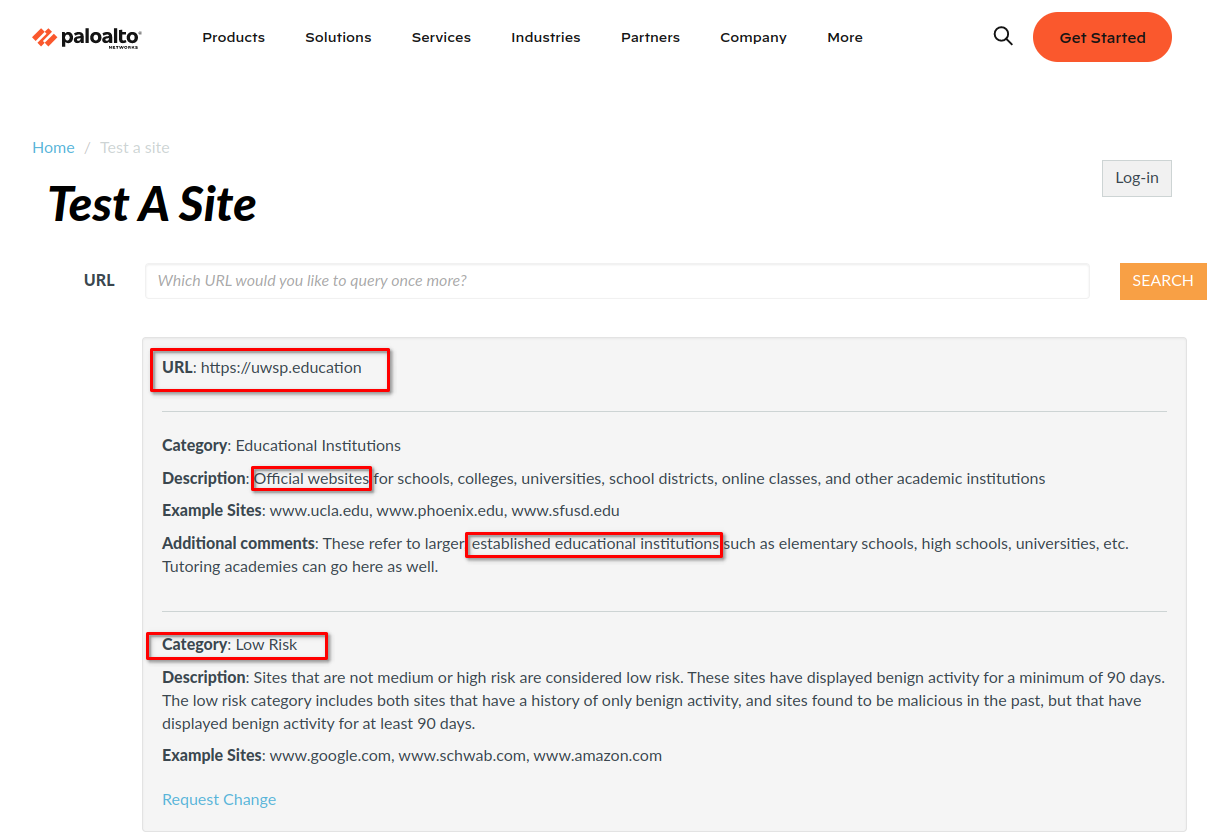This screenshot has height=840, width=1224.
Task: Click the Educational Institutions category text
Action: coord(318,445)
